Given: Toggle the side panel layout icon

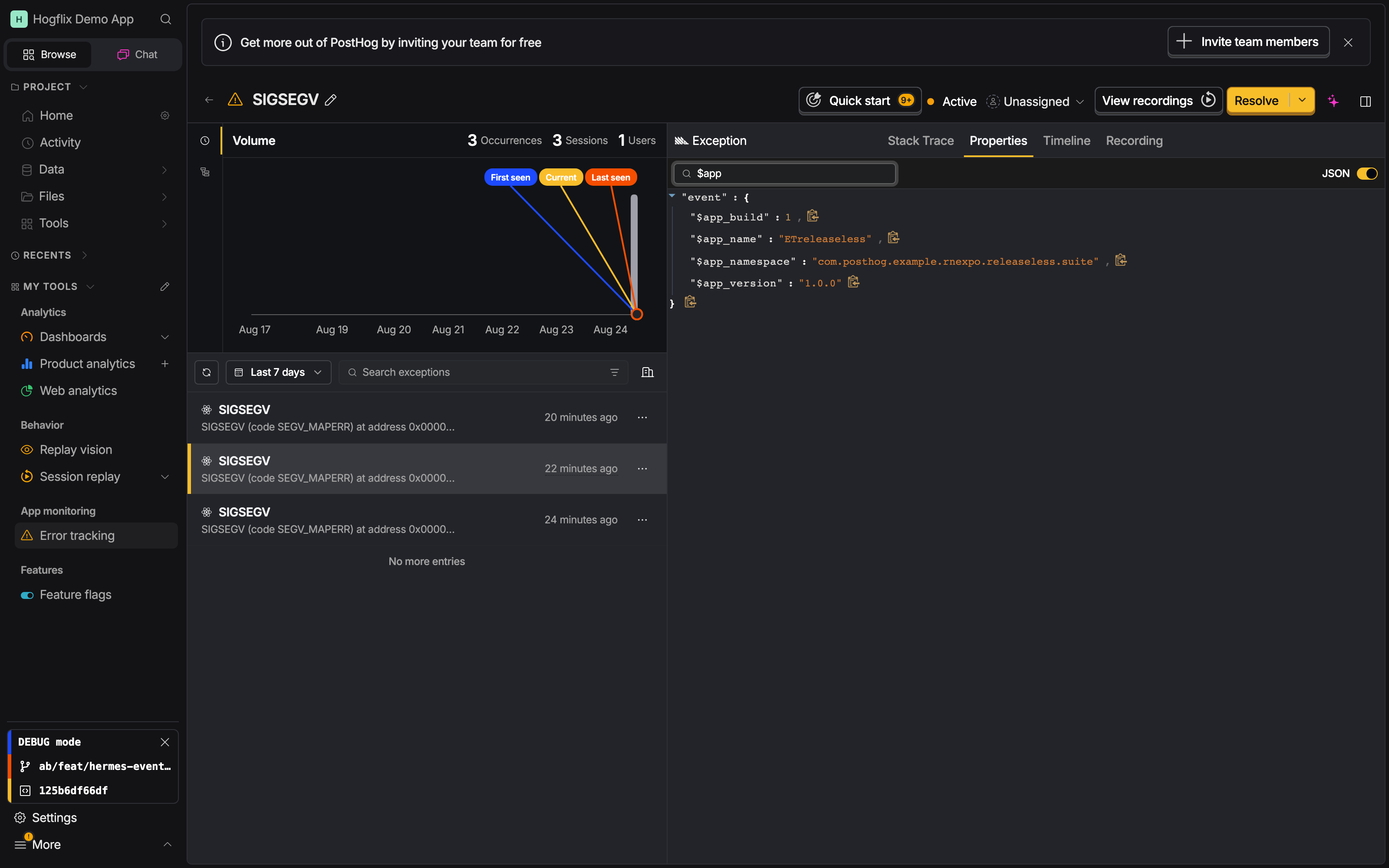Looking at the screenshot, I should (1366, 101).
